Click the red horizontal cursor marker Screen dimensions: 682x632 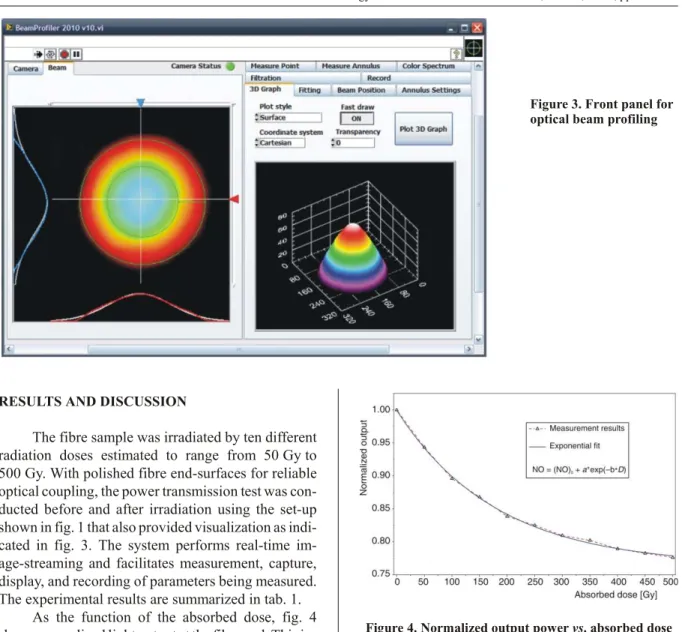tap(234, 199)
